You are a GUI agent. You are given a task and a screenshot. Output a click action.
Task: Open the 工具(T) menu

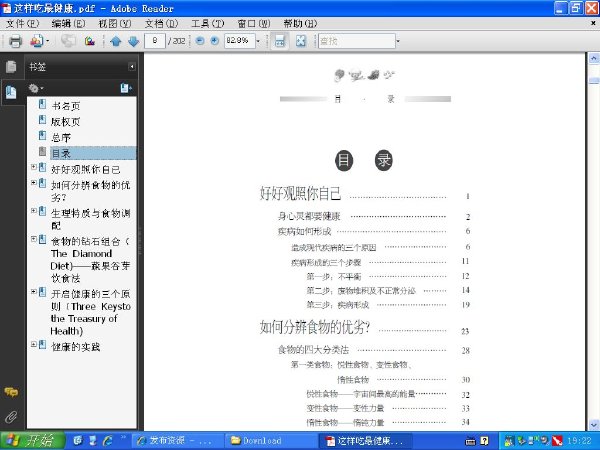(207, 24)
